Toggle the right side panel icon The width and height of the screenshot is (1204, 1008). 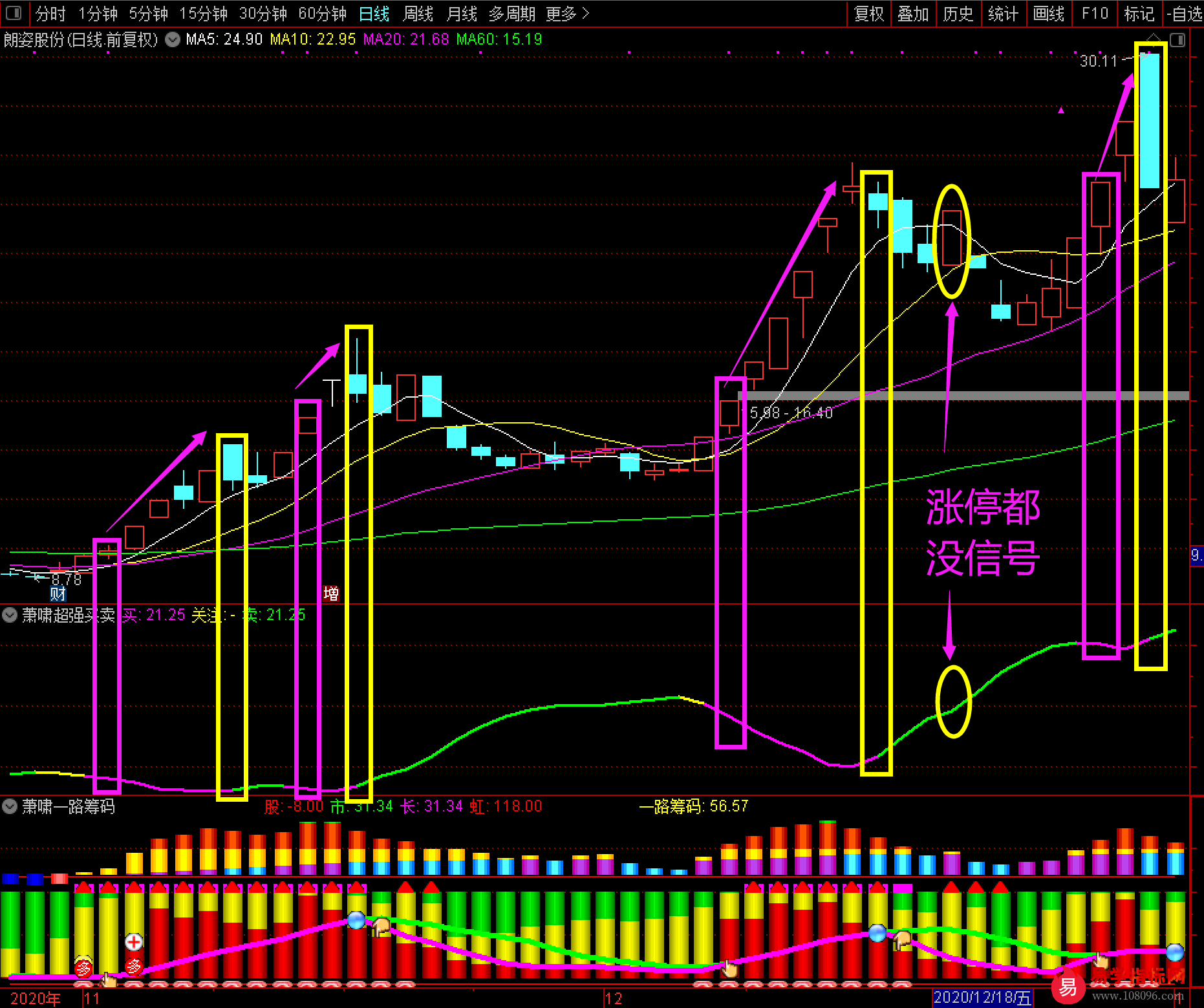[x=1177, y=40]
